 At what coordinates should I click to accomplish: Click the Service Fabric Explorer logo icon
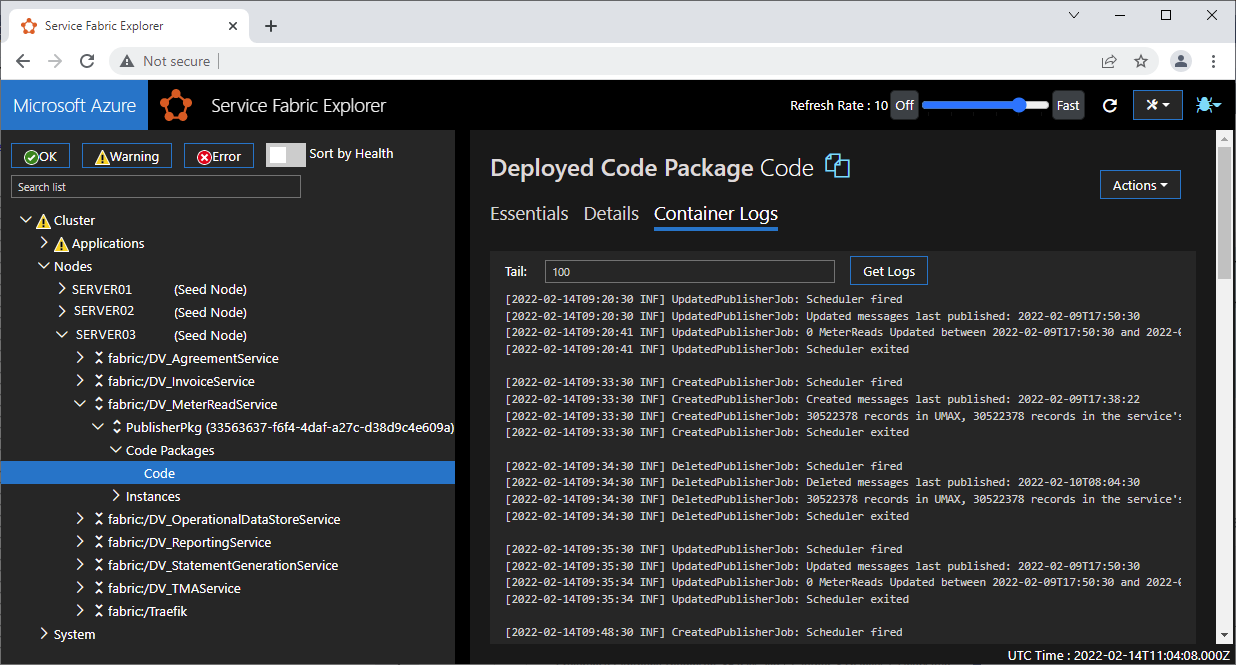[x=176, y=104]
